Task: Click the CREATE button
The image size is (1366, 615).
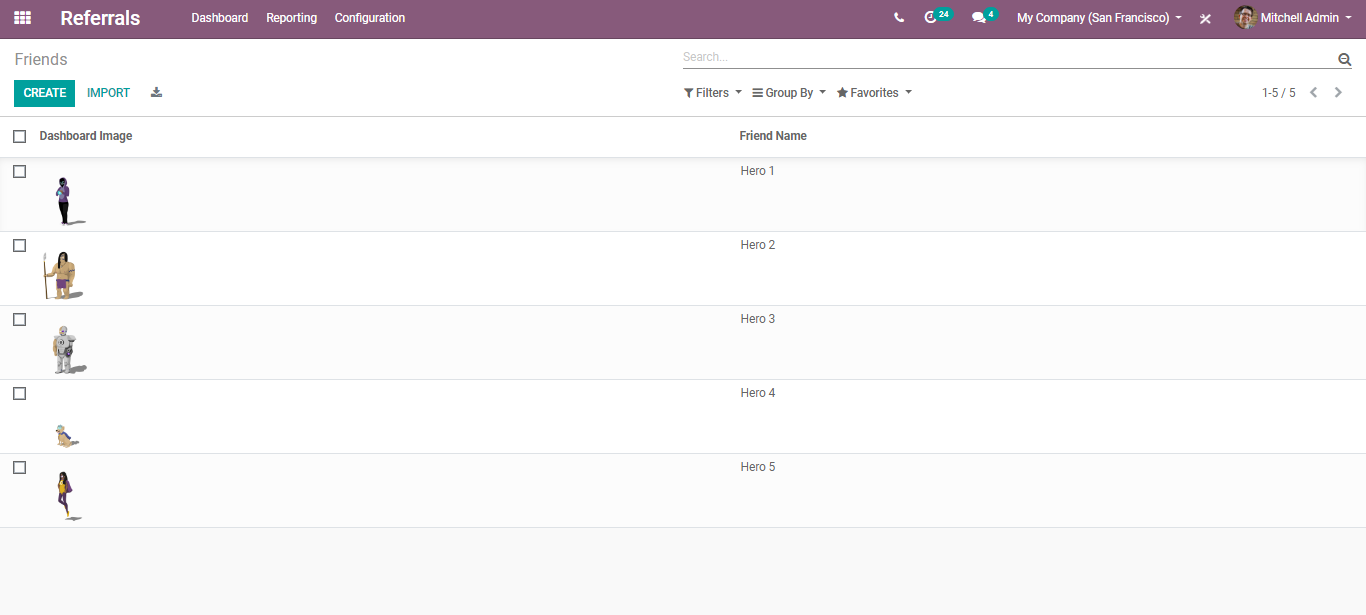Action: click(45, 93)
